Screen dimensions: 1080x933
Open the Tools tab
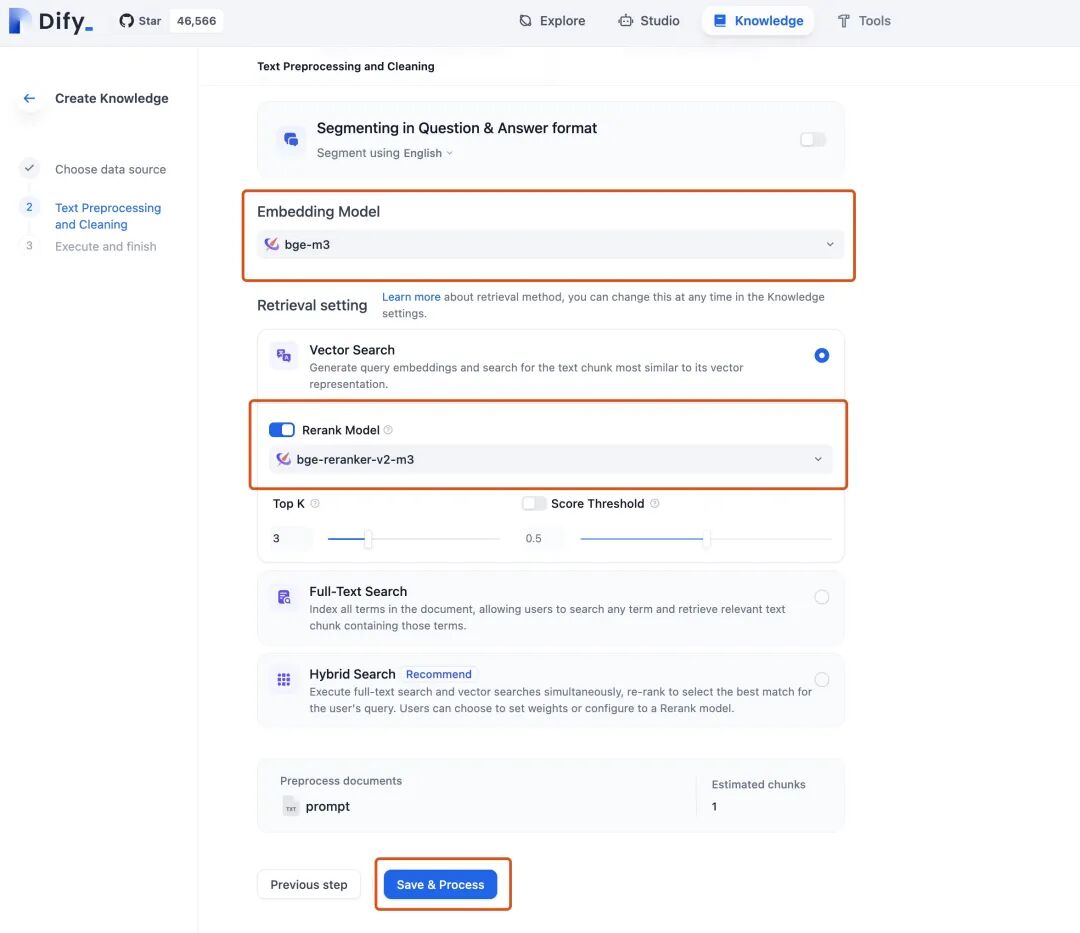click(864, 21)
